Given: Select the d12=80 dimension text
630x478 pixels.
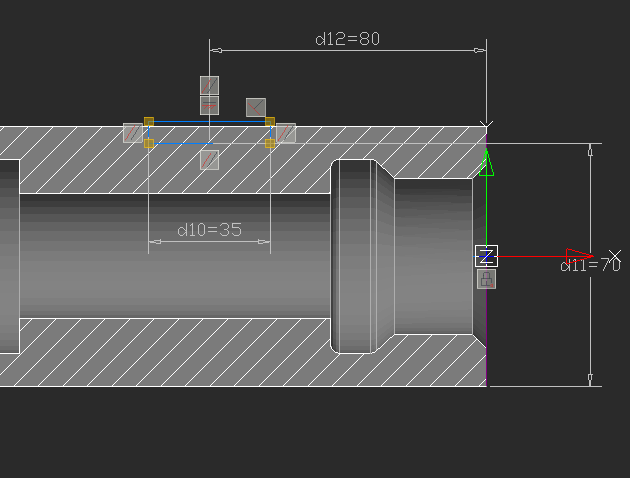Looking at the screenshot, I should click(x=347, y=39).
